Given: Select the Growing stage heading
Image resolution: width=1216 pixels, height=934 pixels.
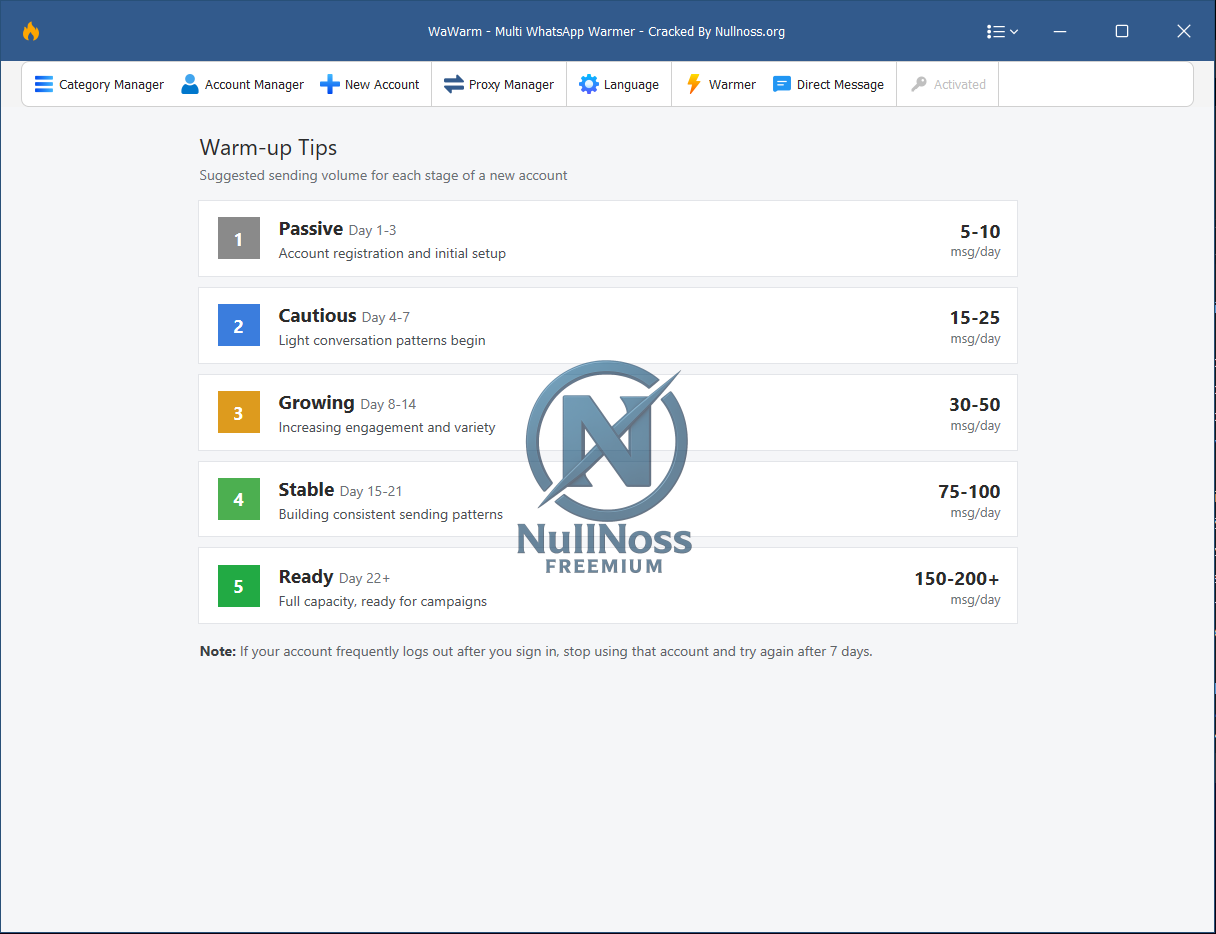Looking at the screenshot, I should pos(316,403).
